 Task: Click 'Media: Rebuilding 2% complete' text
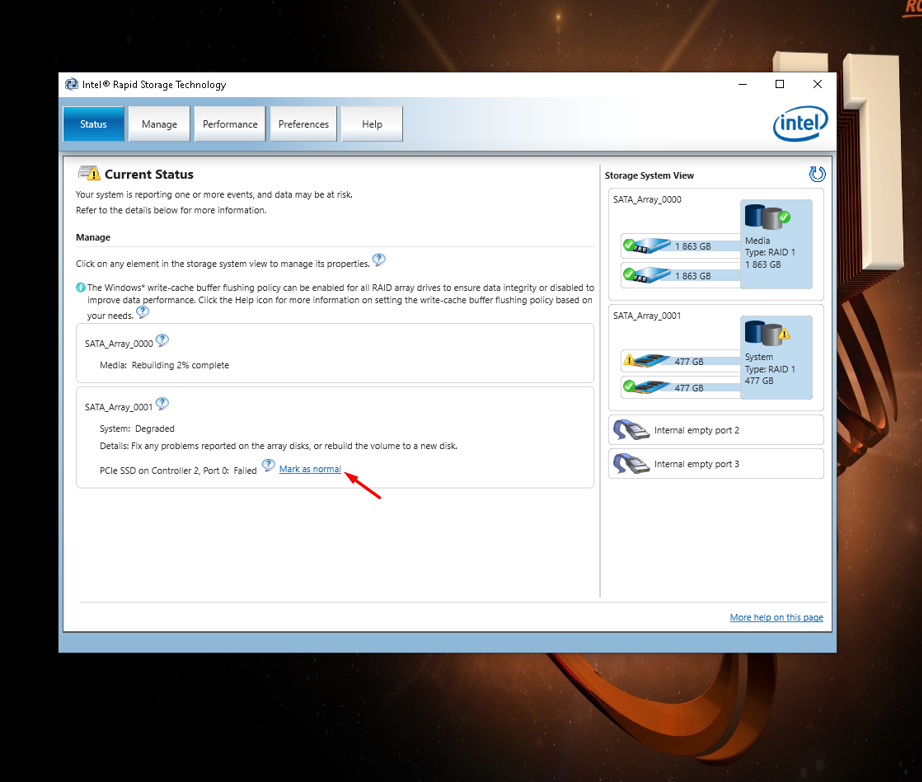pyautogui.click(x=164, y=365)
